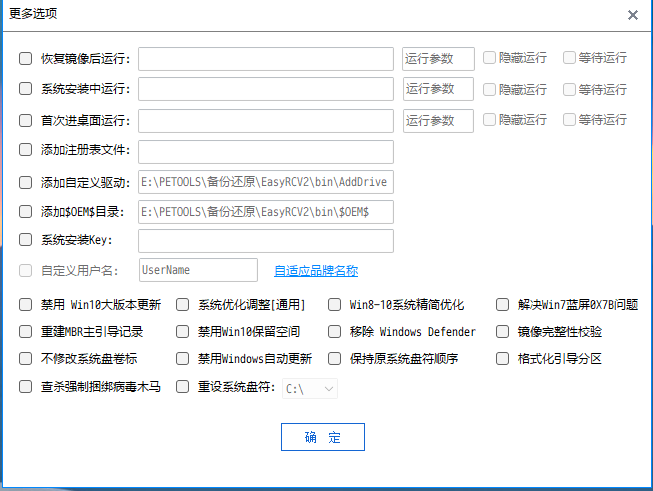Click the AddDrive custom driver path field
The width and height of the screenshot is (653, 491).
(x=266, y=182)
